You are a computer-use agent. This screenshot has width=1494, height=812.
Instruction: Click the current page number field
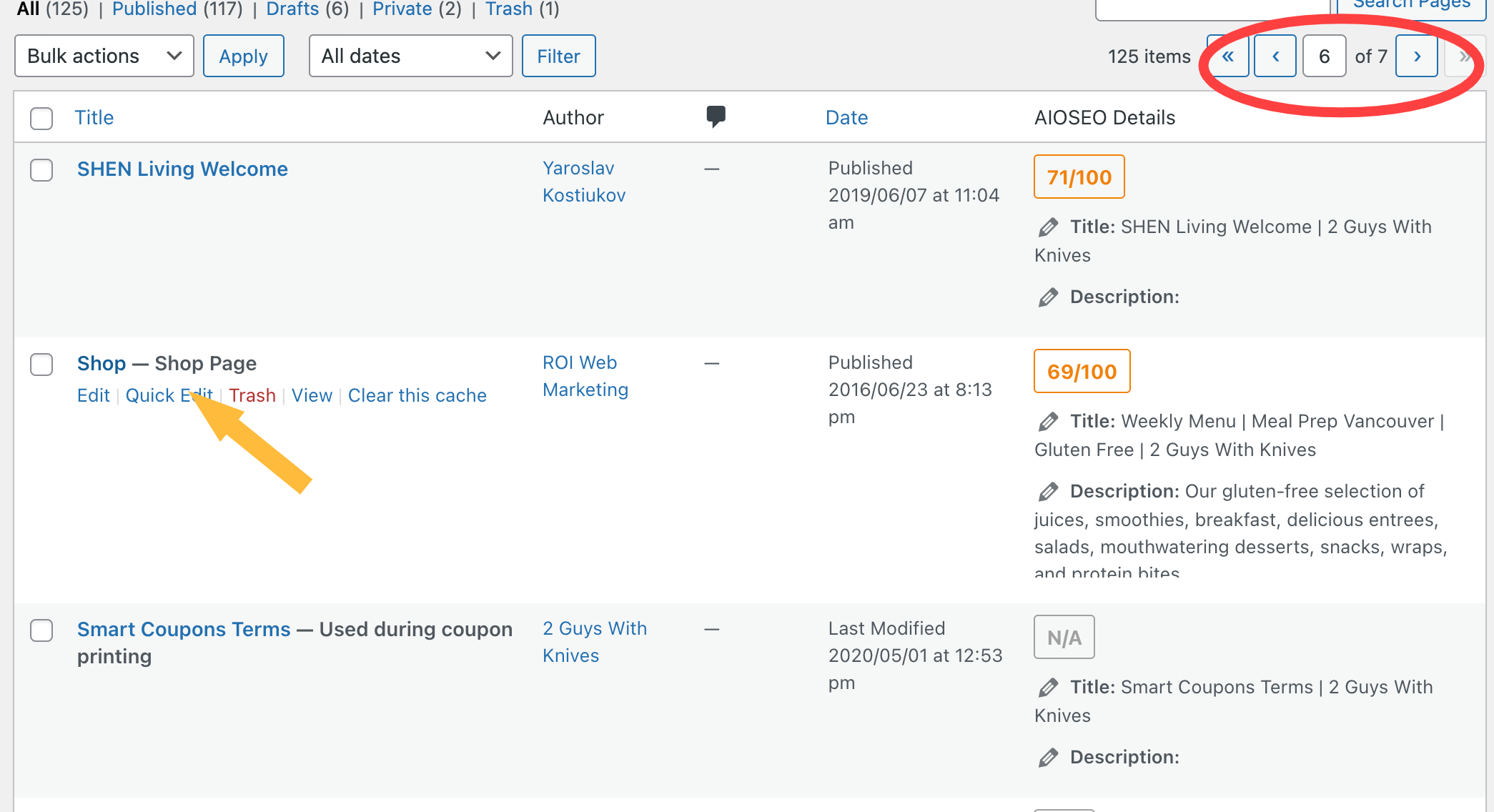click(x=1324, y=56)
